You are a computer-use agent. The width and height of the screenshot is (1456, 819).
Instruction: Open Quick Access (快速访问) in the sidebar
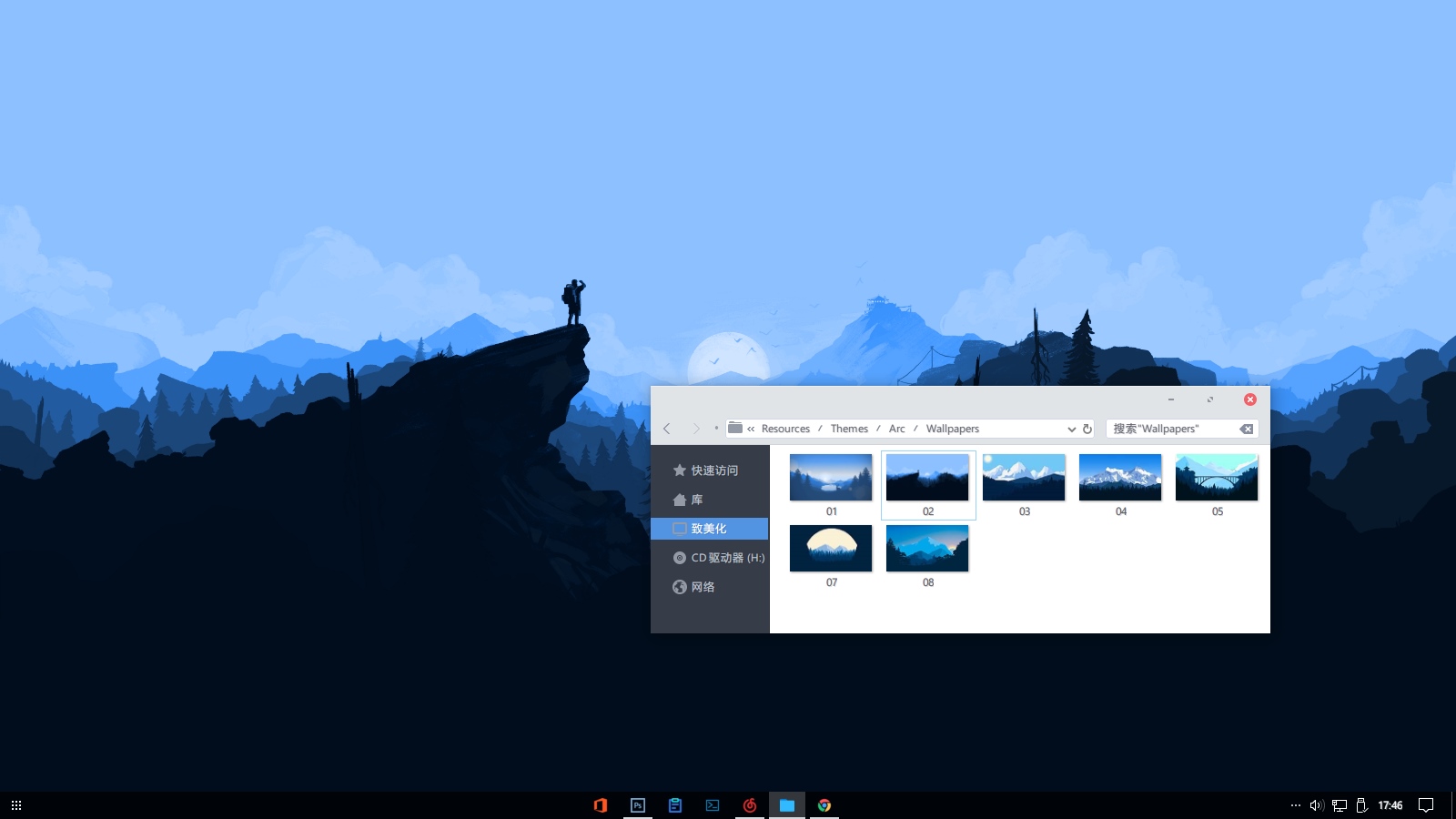pos(710,470)
